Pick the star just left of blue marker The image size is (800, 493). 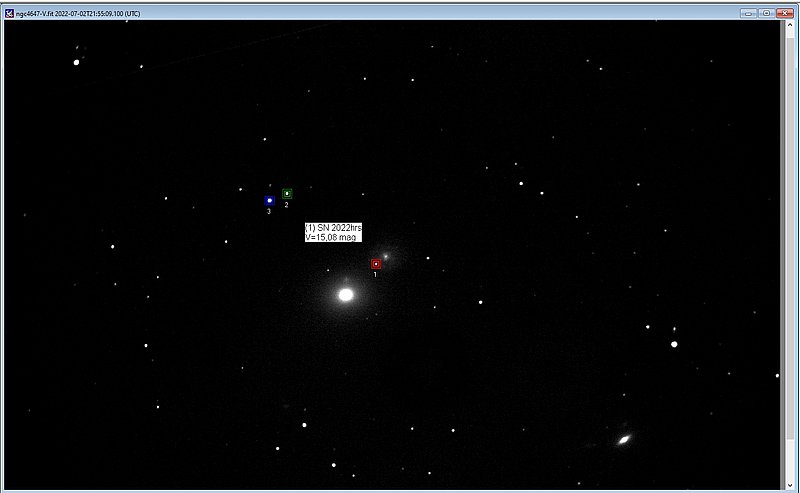pos(241,189)
